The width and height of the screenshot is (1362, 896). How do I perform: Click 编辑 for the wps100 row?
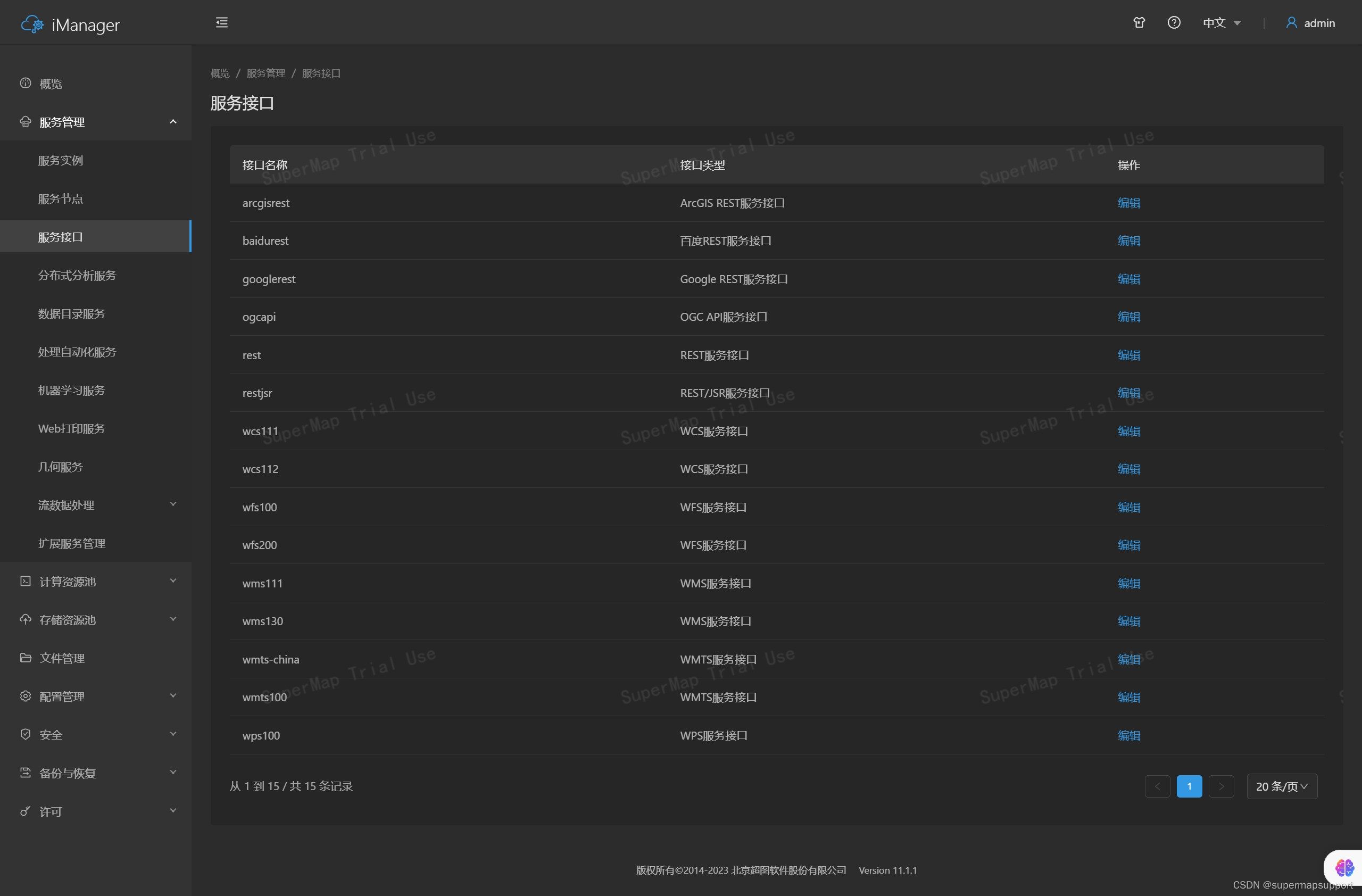[x=1128, y=735]
